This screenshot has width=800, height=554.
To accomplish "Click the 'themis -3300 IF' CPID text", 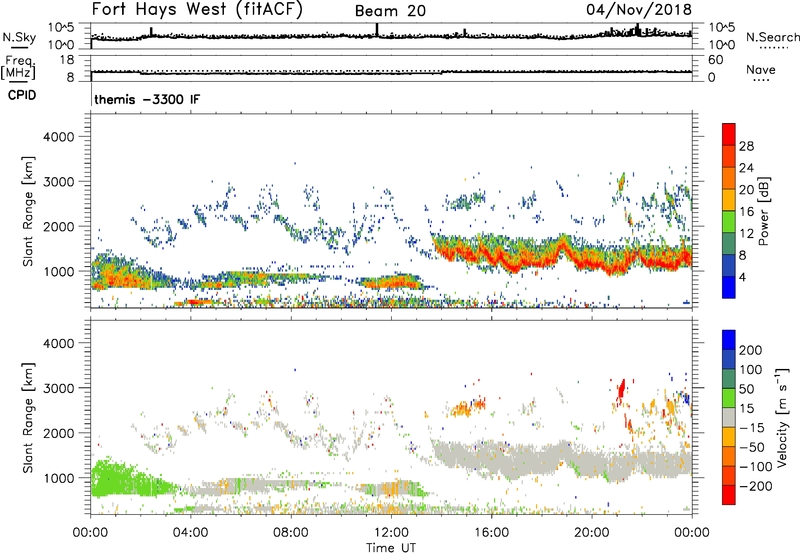I will pos(147,99).
